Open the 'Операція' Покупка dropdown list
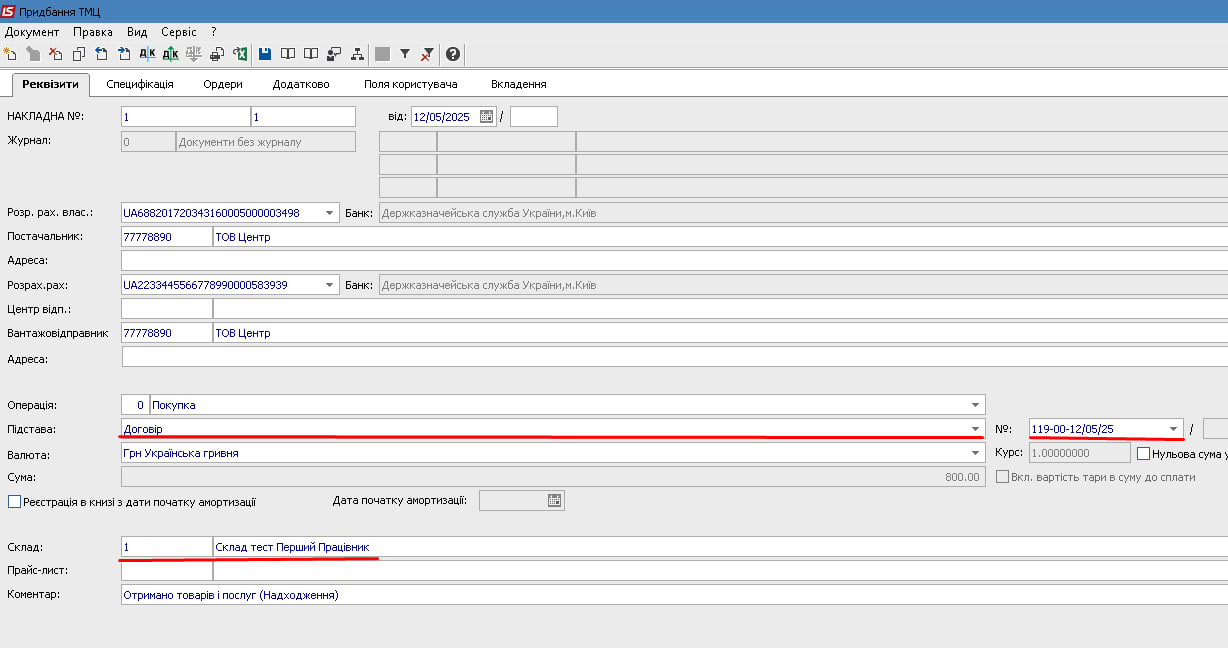The width and height of the screenshot is (1228, 648). click(975, 405)
